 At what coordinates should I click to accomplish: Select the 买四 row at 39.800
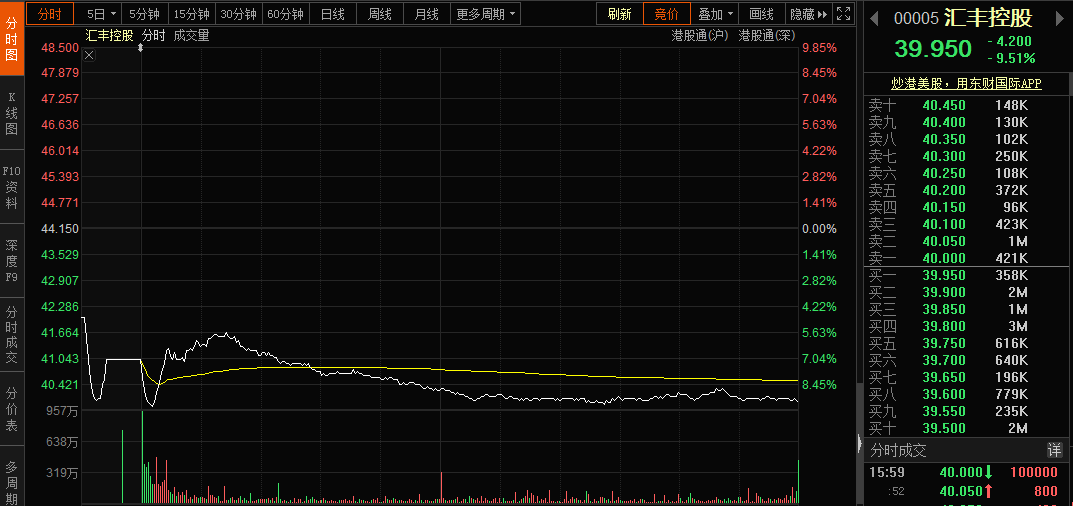pos(968,326)
